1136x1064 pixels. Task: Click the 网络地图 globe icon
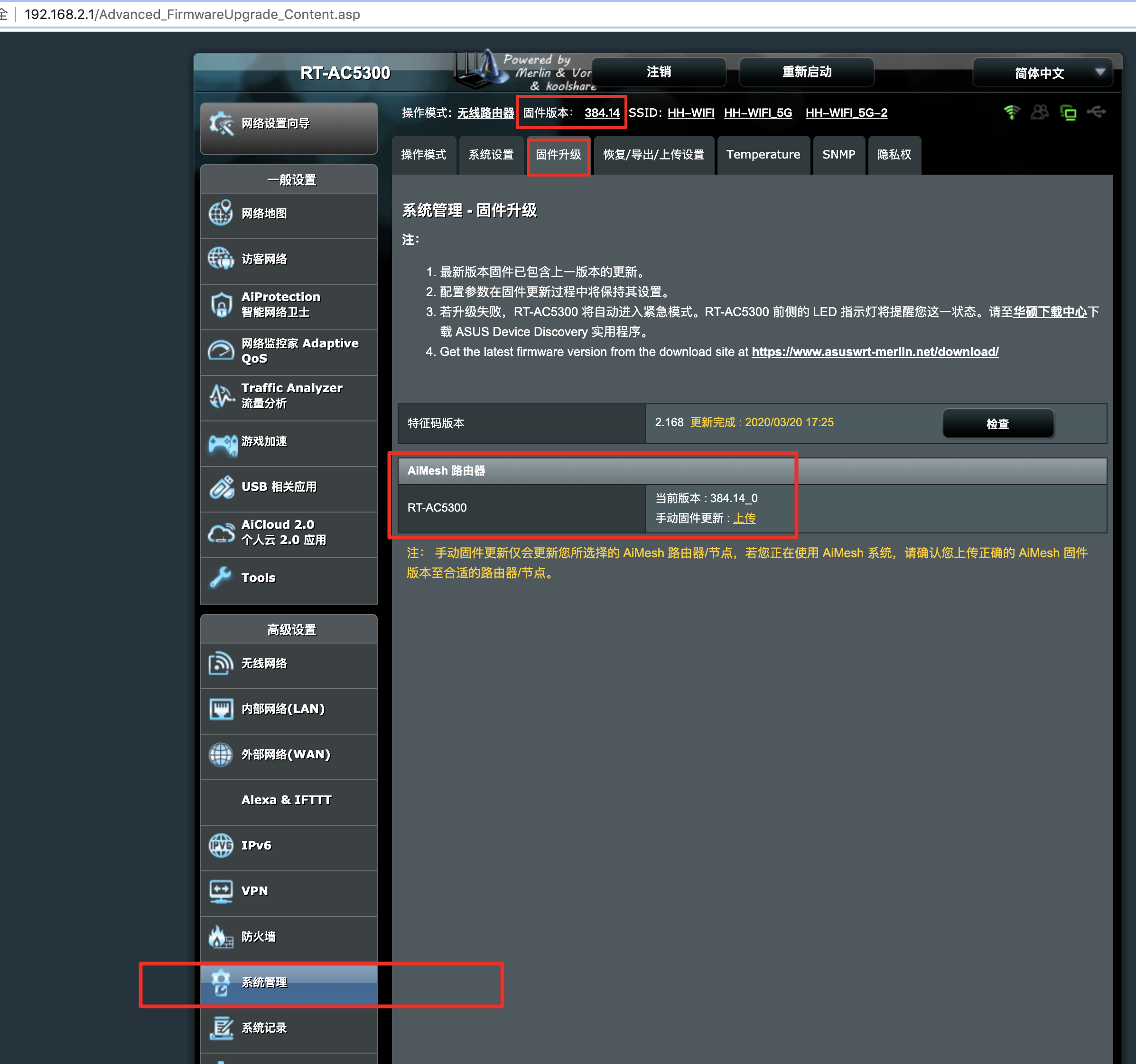pyautogui.click(x=221, y=213)
